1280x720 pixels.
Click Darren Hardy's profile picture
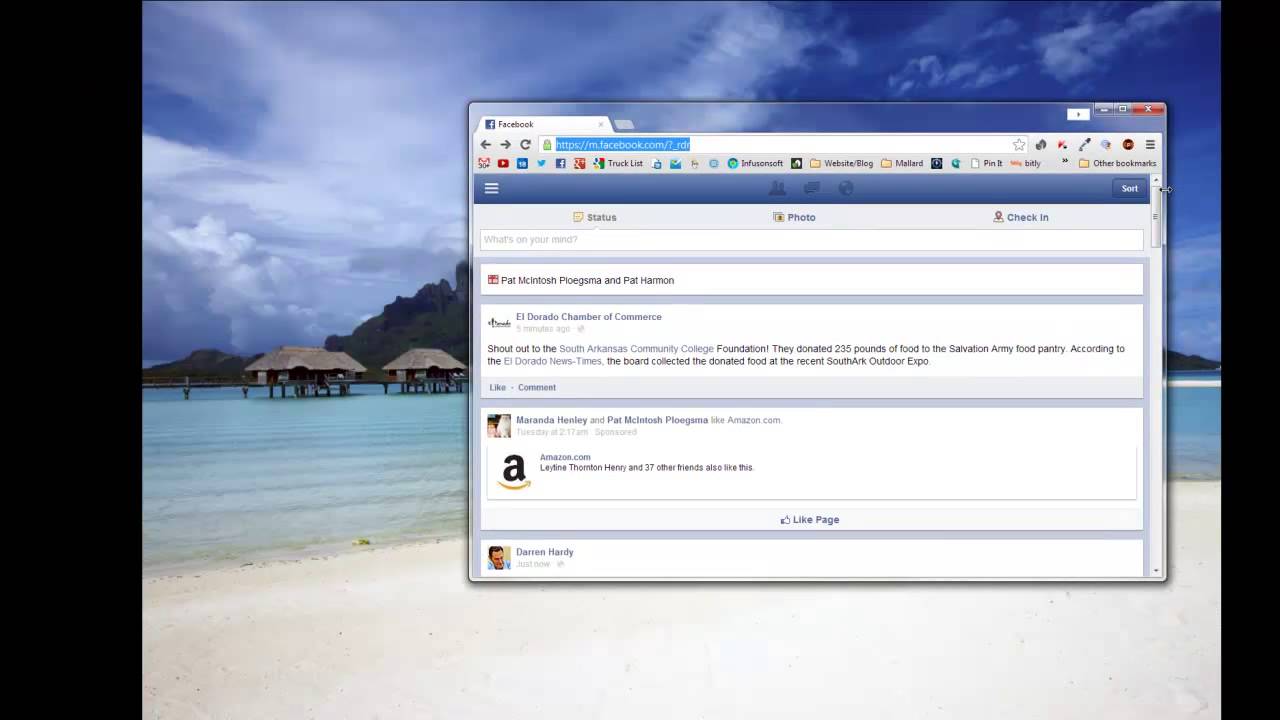pyautogui.click(x=499, y=558)
